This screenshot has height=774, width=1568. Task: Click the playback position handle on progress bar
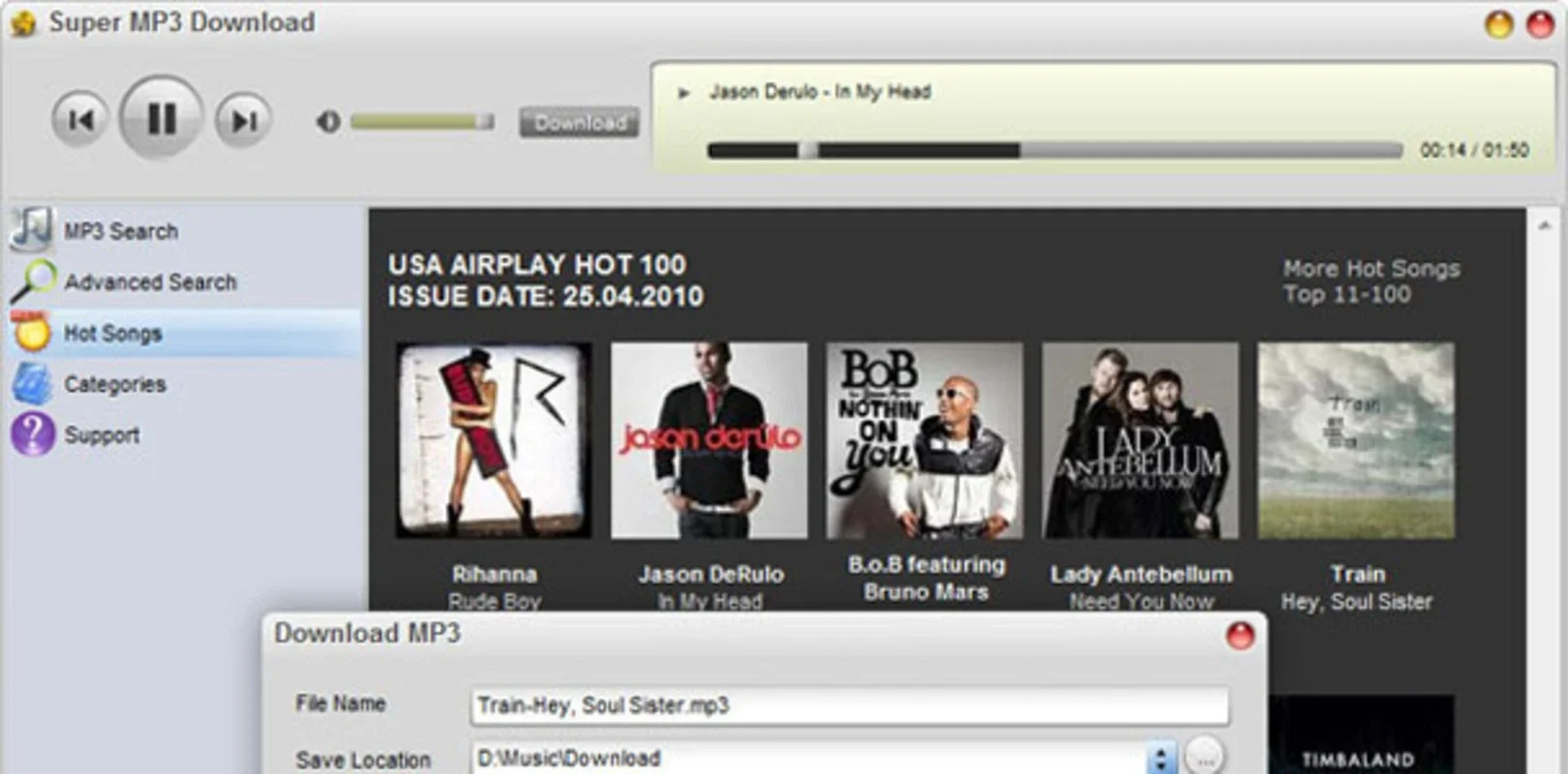coord(808,150)
